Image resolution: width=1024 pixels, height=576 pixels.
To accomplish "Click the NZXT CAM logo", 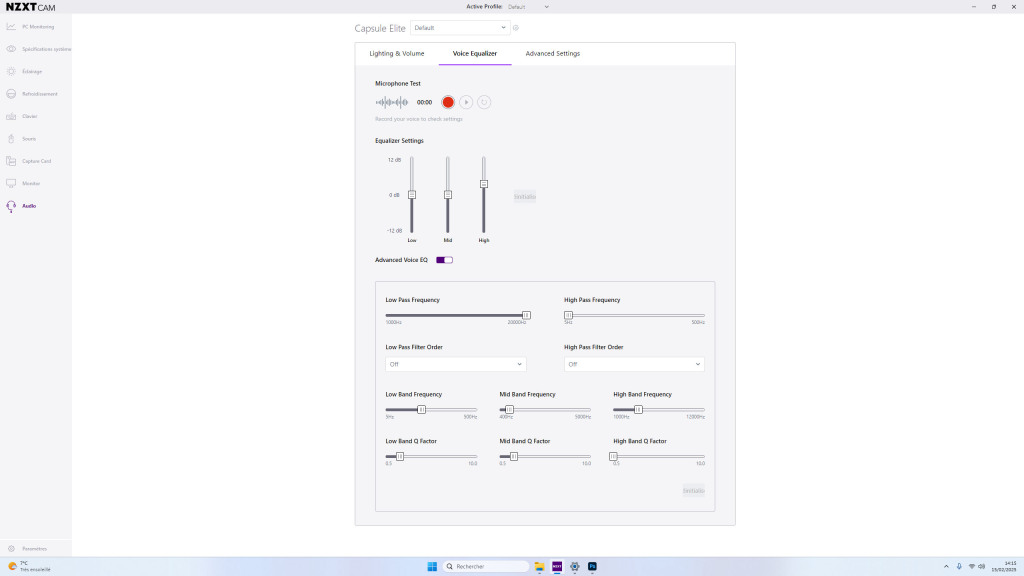I will [30, 7].
